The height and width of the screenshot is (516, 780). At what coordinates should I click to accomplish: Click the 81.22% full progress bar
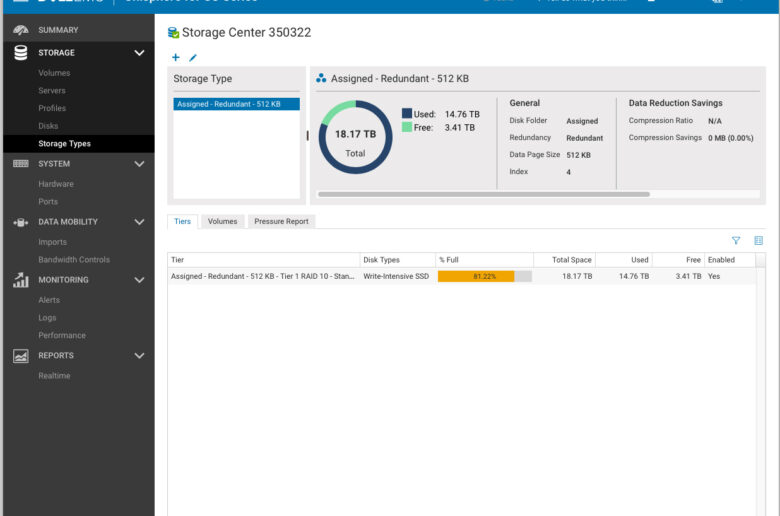tap(485, 276)
